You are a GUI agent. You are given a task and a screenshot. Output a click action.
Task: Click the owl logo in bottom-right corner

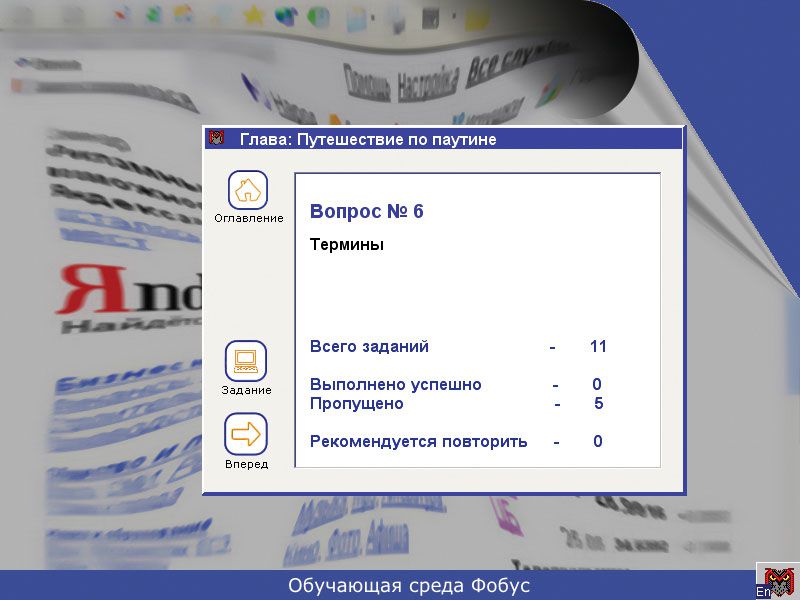point(777,577)
